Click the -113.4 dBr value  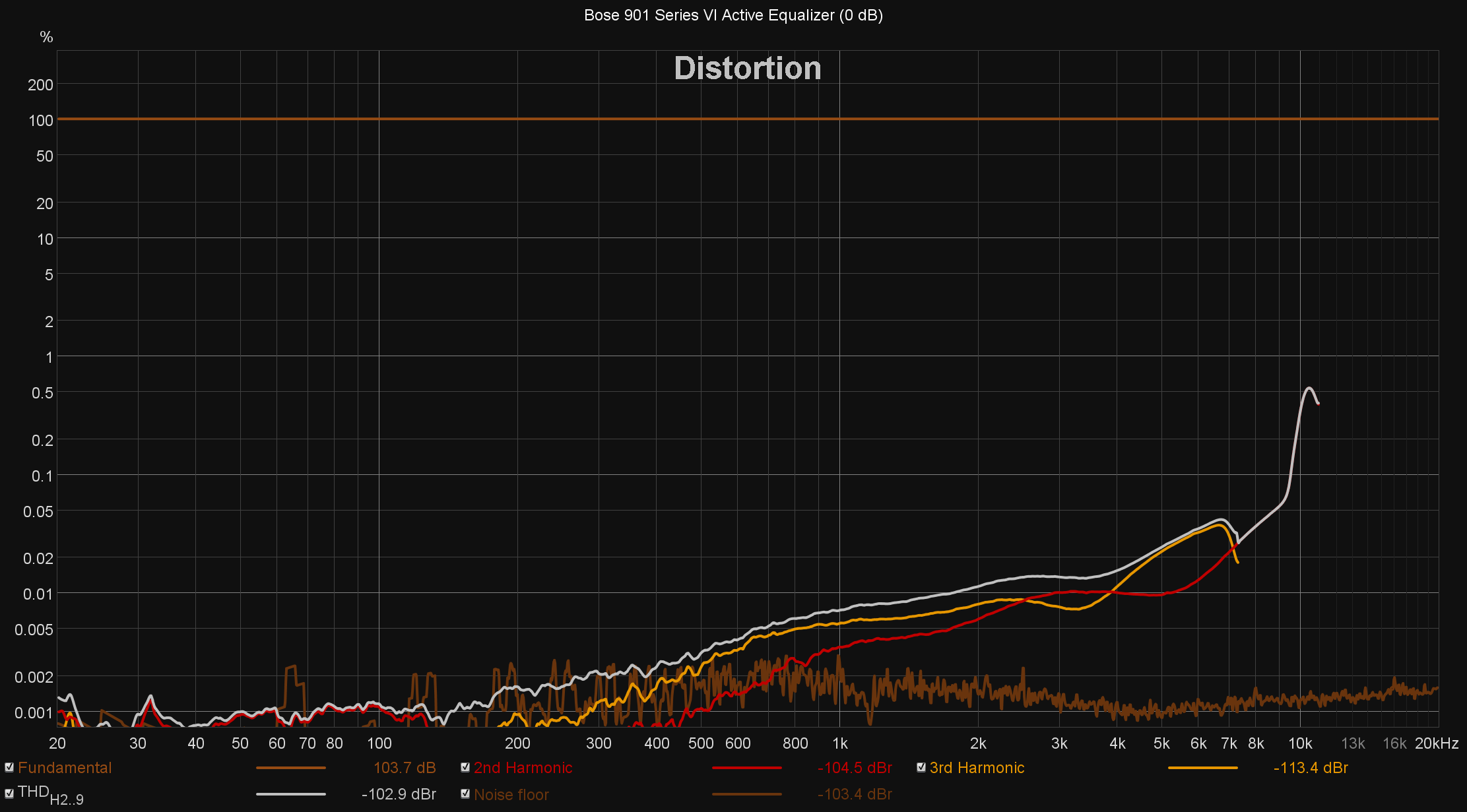[x=1311, y=768]
